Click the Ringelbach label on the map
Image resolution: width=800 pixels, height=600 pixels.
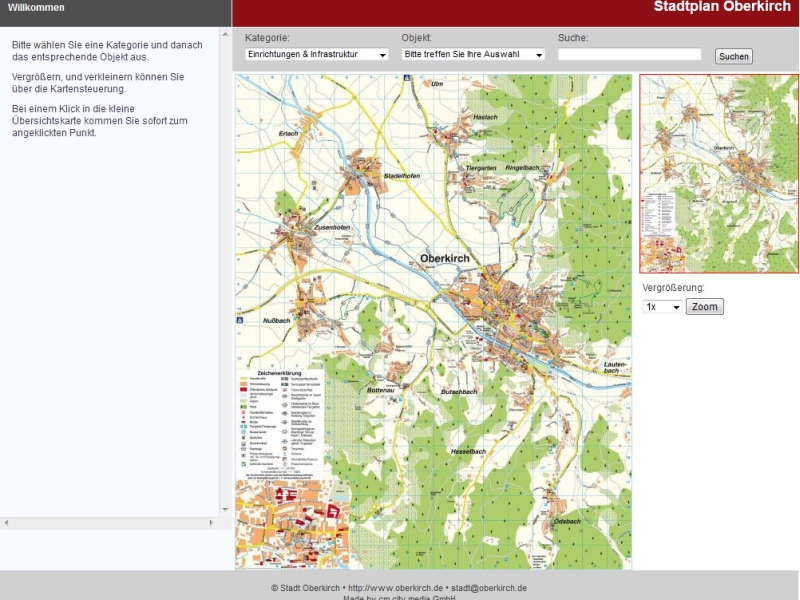522,167
